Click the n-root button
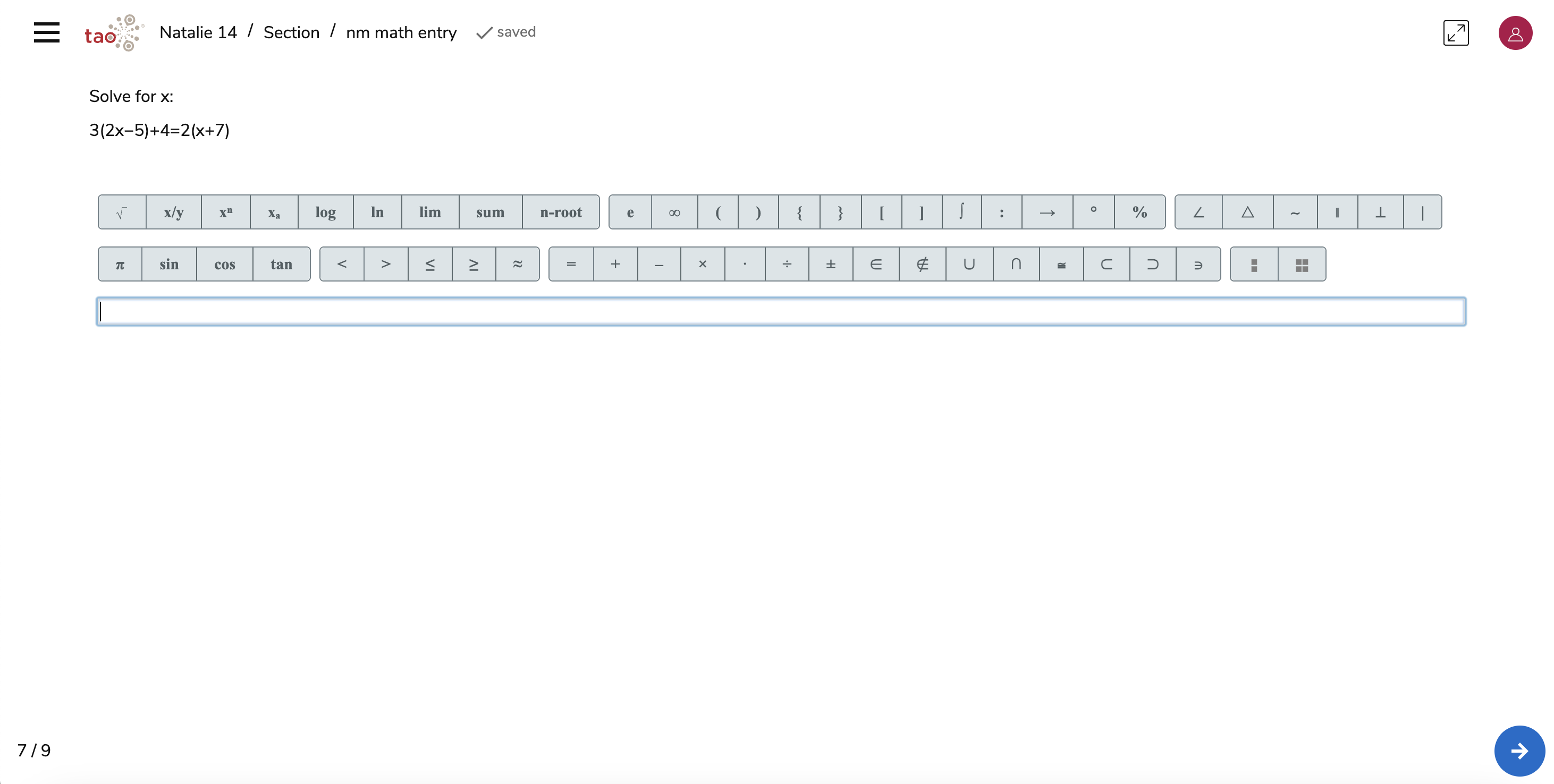The width and height of the screenshot is (1554, 784). tap(561, 212)
